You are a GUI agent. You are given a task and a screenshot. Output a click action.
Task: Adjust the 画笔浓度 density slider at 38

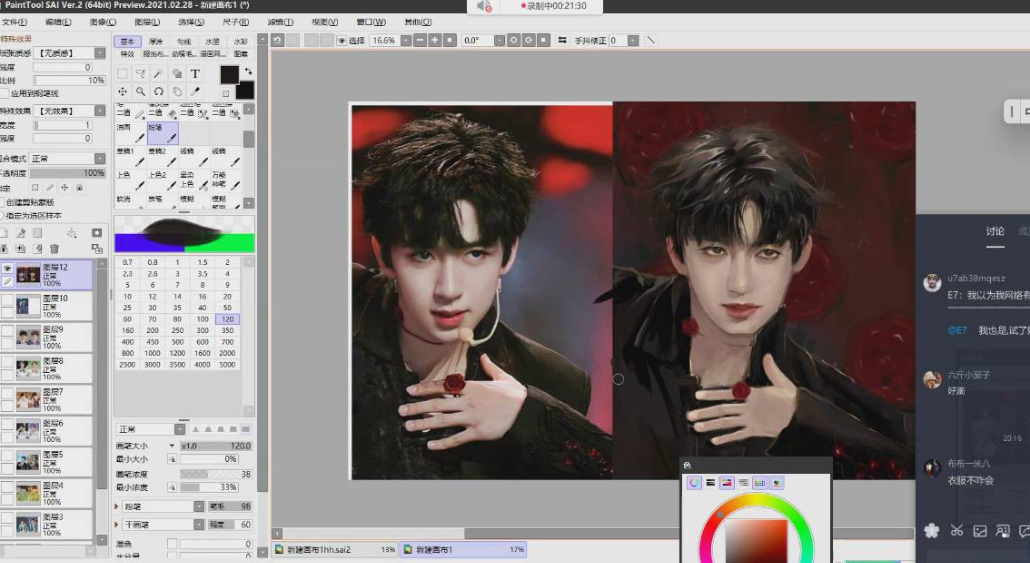[216, 474]
